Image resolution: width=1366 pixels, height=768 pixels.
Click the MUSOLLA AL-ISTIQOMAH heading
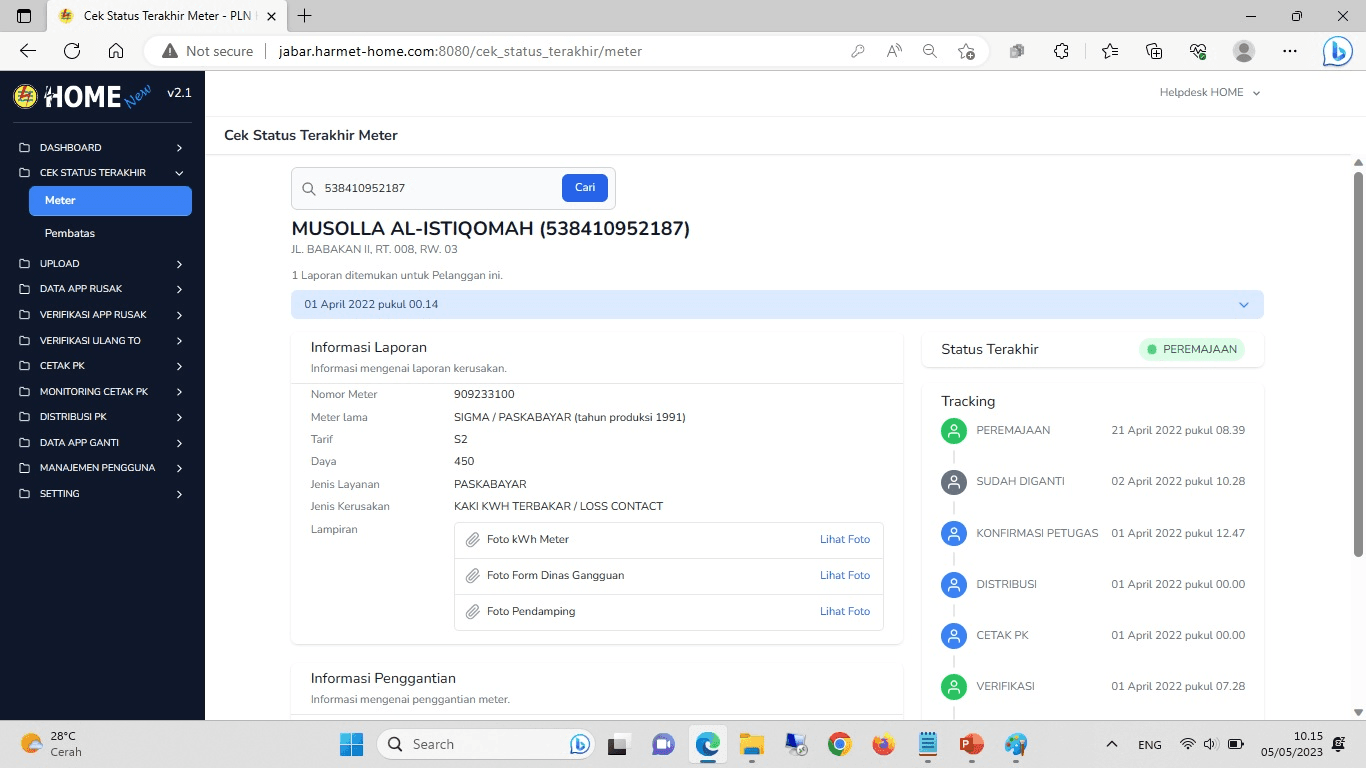(x=490, y=229)
